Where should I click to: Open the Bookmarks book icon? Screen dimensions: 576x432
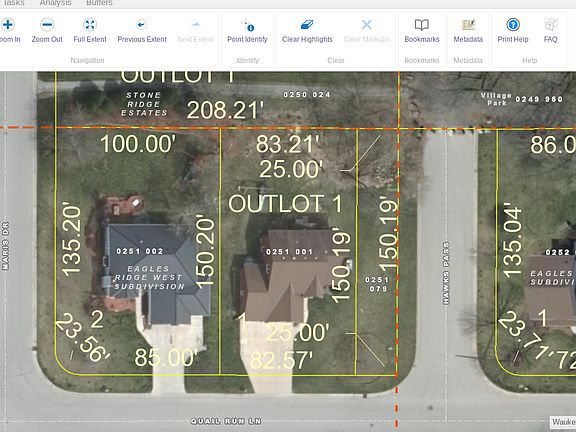click(x=422, y=25)
